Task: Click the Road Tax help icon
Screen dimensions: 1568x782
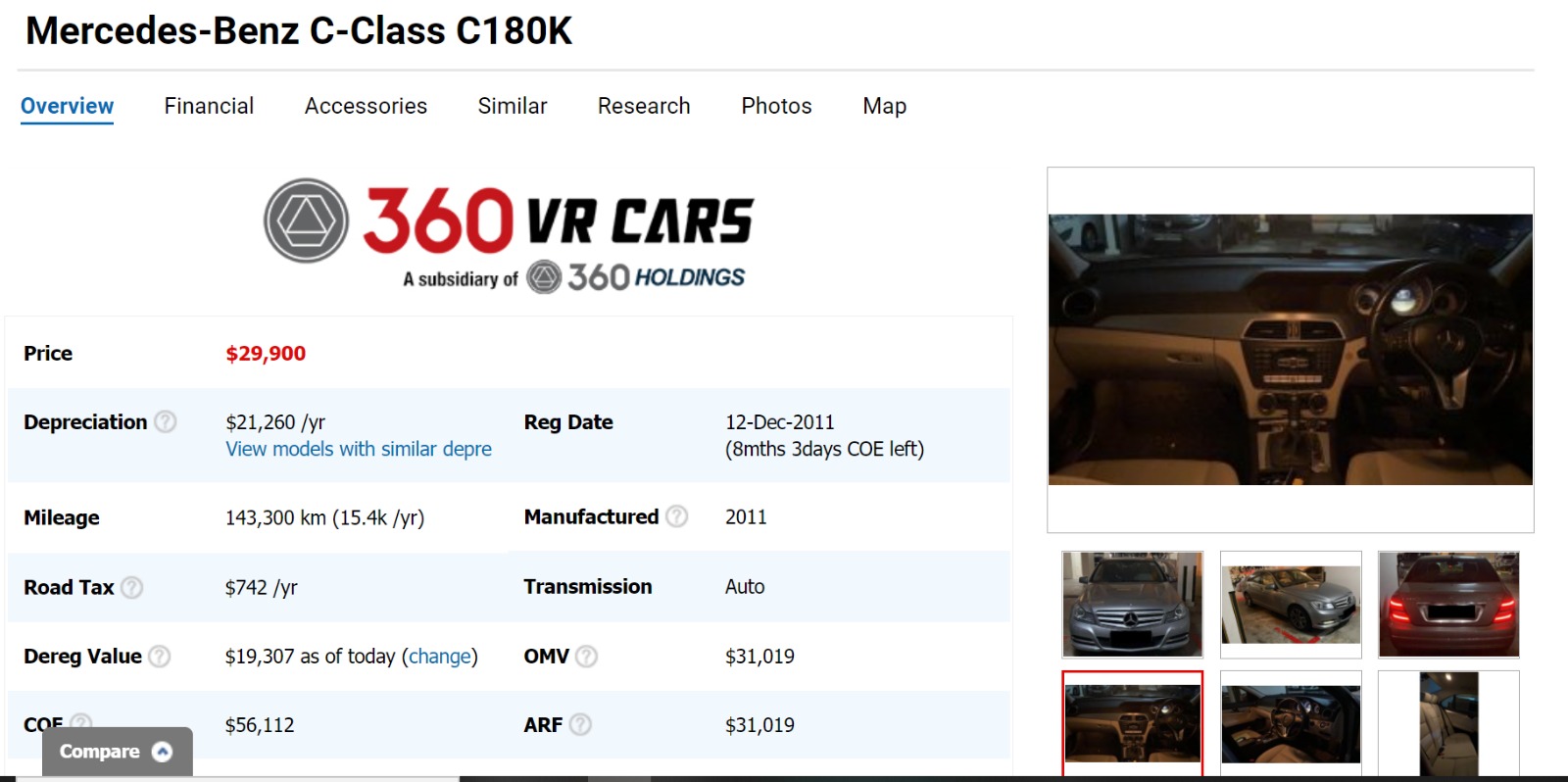Action: click(131, 588)
